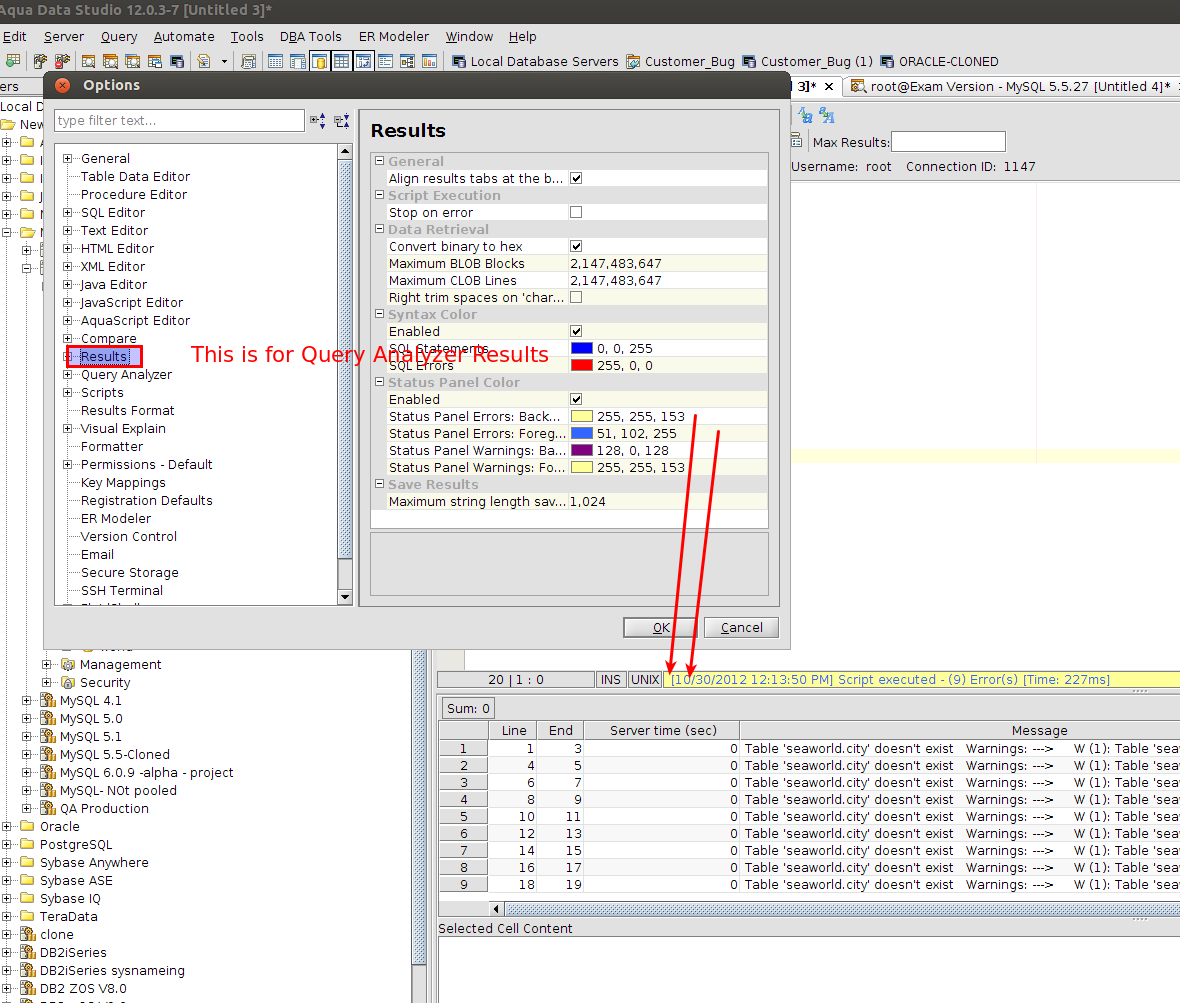Viewport: 1180px width, 1003px height.
Task: Click the Cancel button in Options
Action: (741, 628)
